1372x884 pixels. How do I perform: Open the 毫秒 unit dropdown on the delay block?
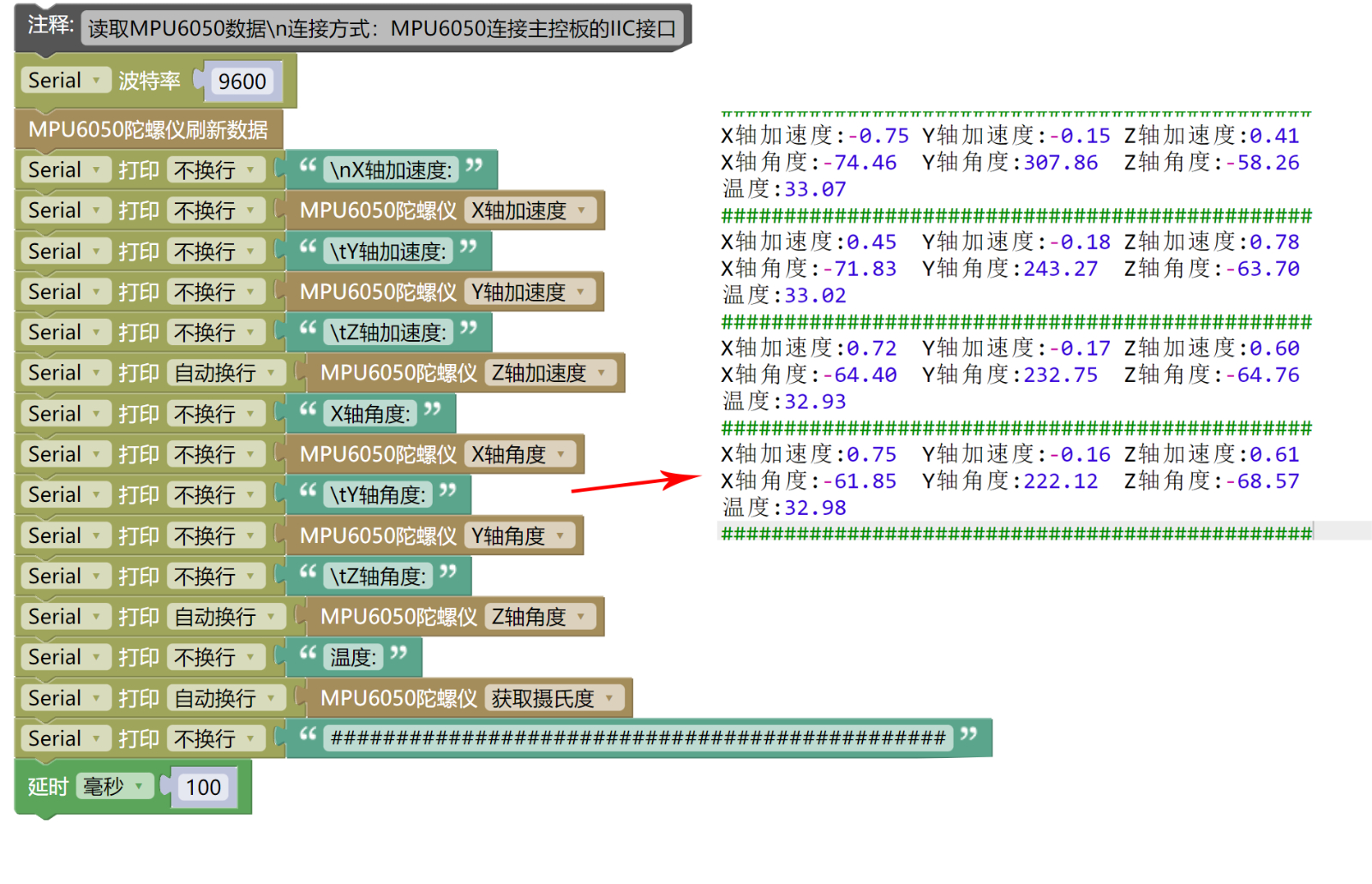click(x=114, y=786)
